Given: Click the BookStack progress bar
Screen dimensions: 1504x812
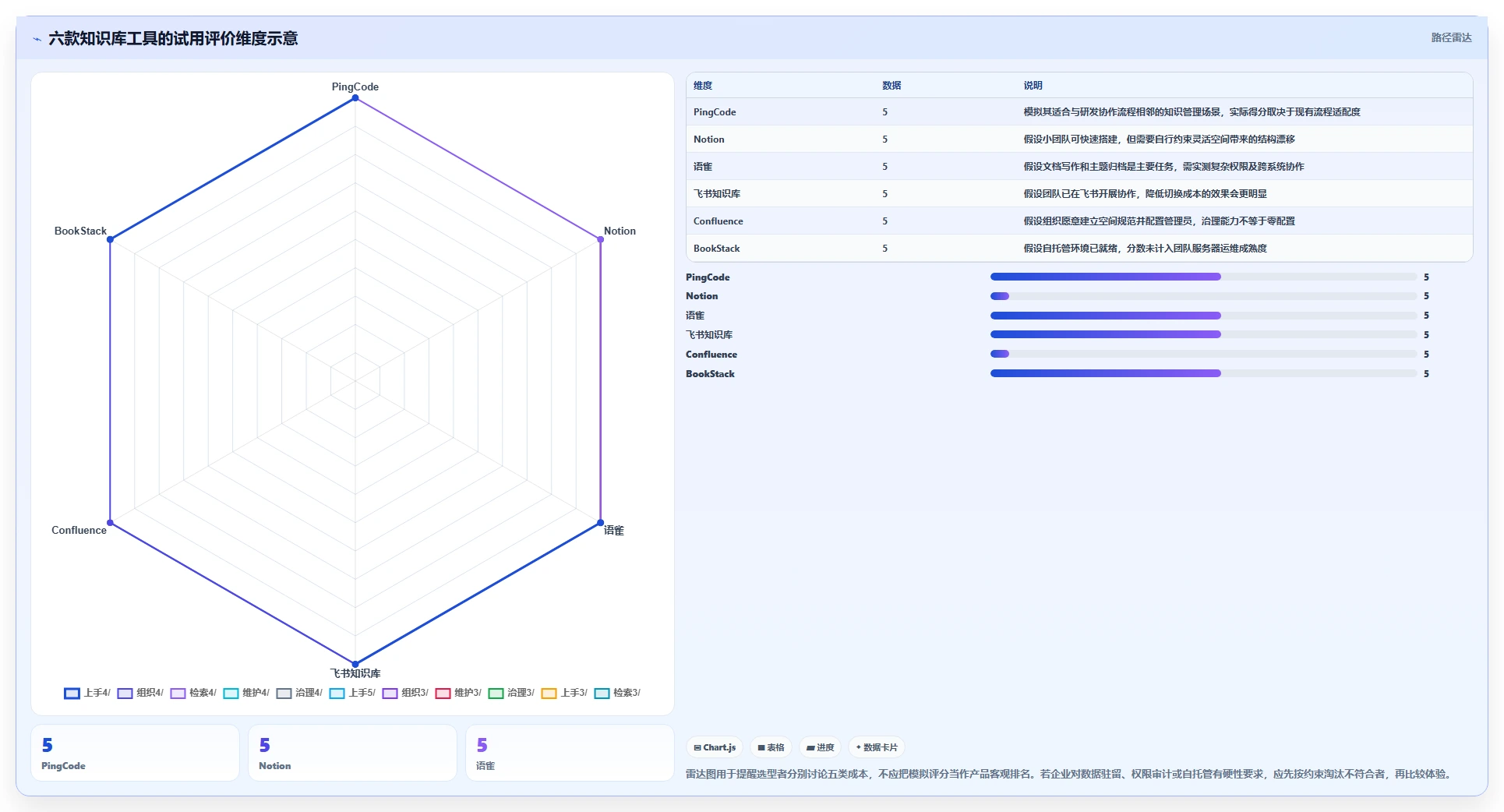Looking at the screenshot, I should point(1203,373).
